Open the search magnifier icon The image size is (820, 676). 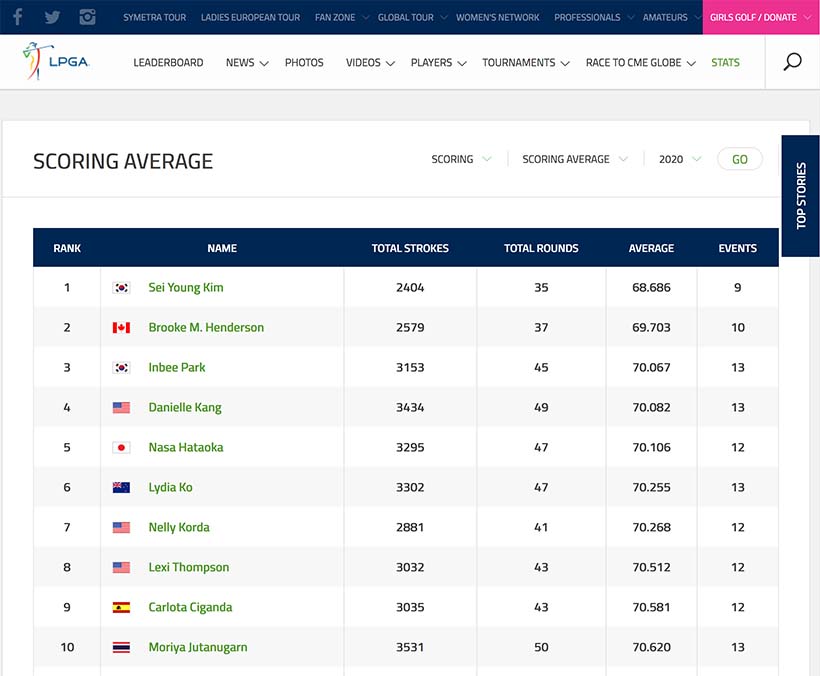tap(792, 62)
